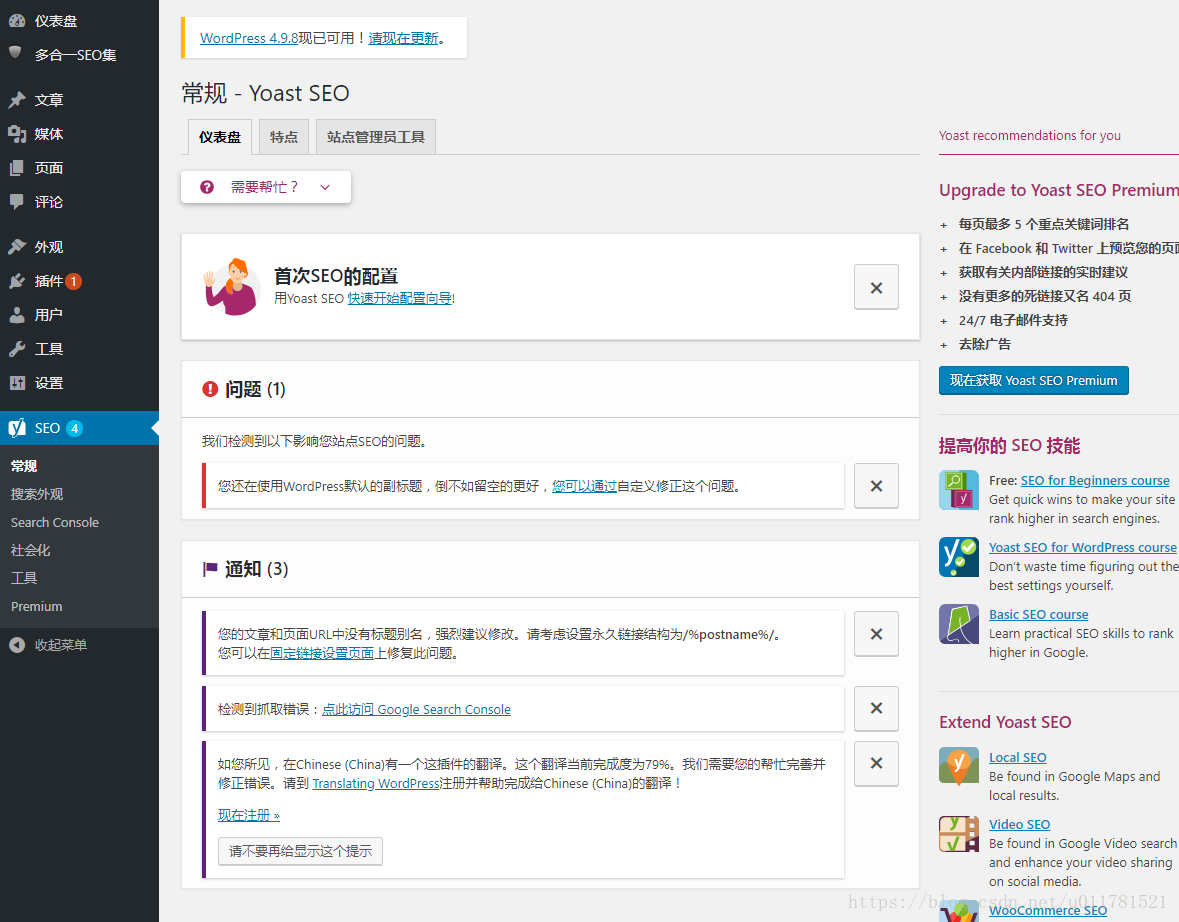This screenshot has width=1179, height=922.
Task: Dismiss the 检测到抓取错误 notification
Action: 876,708
